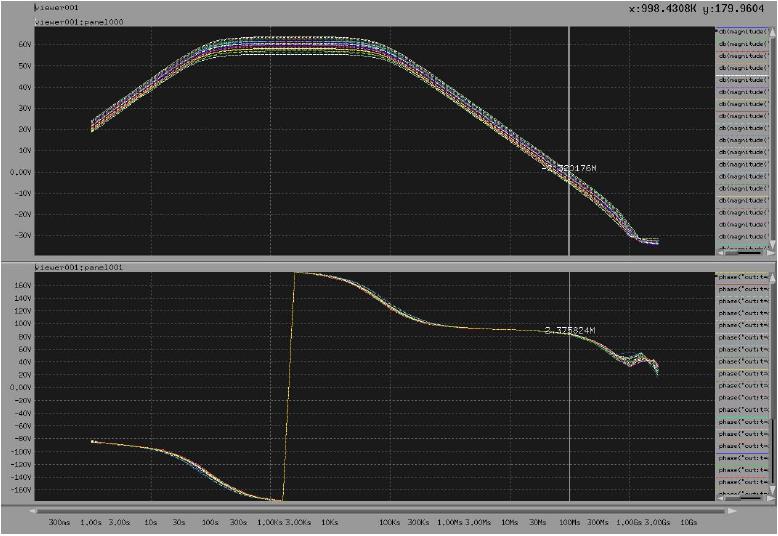Click the left arrow under the phase legend list
Viewport: 778px width, 536px height.
[x=720, y=498]
